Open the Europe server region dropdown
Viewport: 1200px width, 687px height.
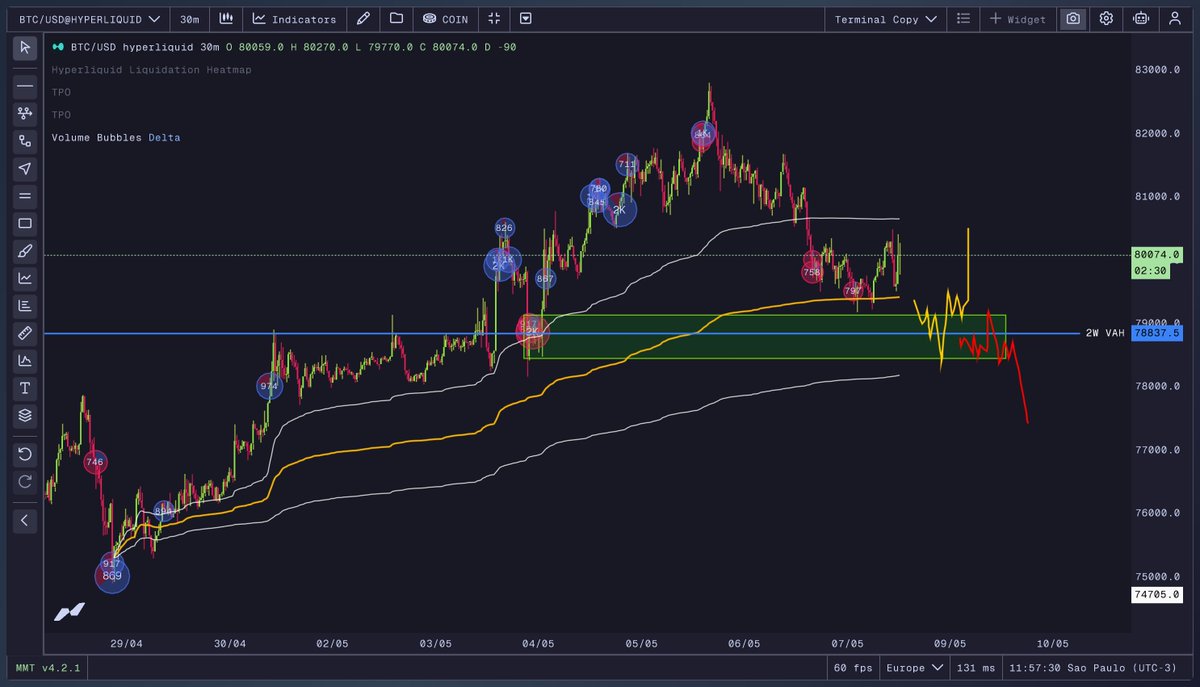(x=917, y=667)
